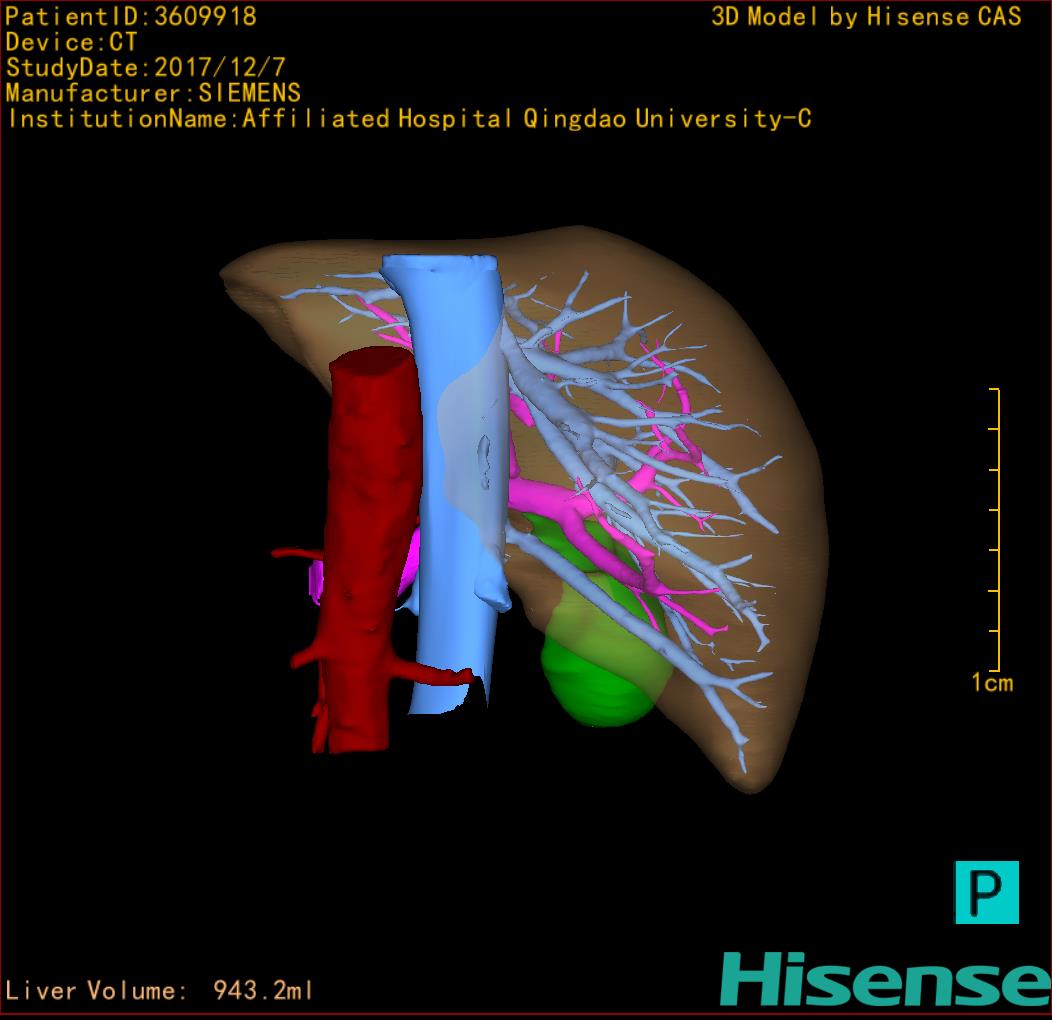Click the cyan P orientation marker
Screen dimensions: 1052x1020
coord(986,892)
